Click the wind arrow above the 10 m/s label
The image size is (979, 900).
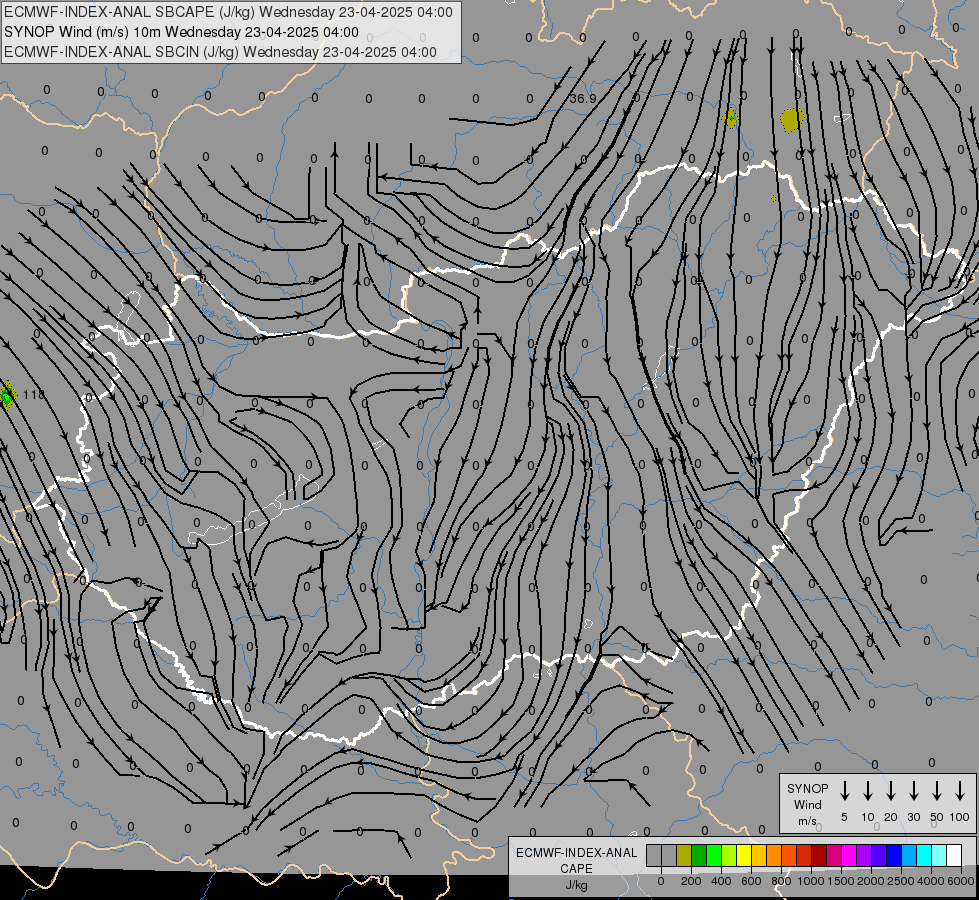coord(867,791)
